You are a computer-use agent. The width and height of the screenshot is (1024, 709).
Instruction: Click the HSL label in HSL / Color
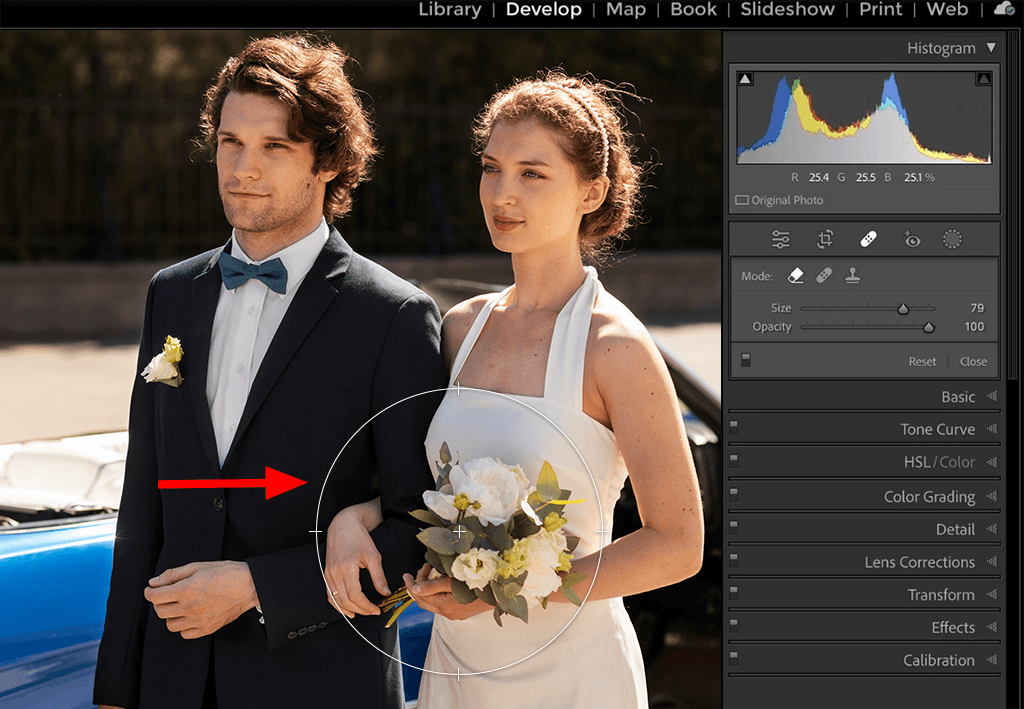pyautogui.click(x=917, y=462)
